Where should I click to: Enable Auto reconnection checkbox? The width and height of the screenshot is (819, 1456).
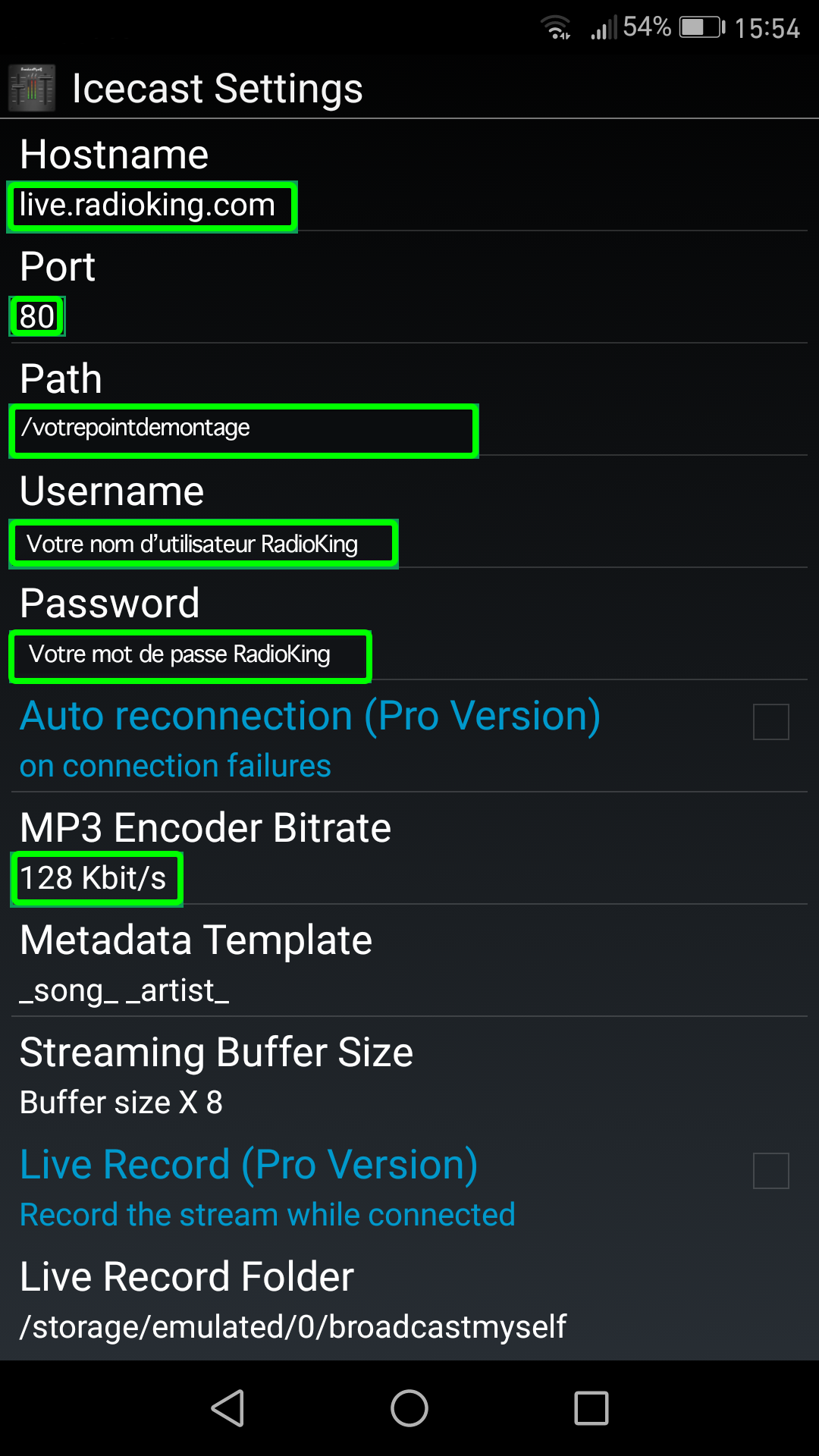click(x=770, y=721)
